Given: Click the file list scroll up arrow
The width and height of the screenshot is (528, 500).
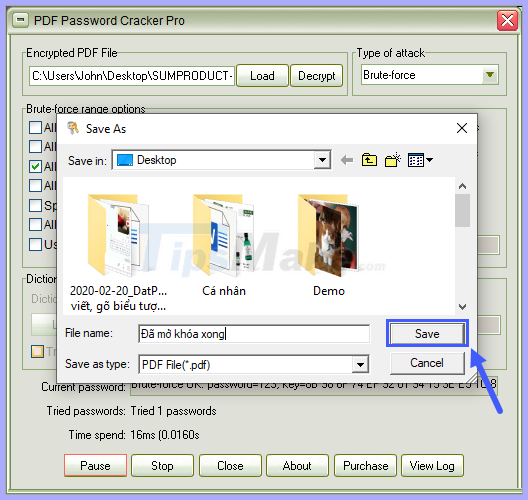Looking at the screenshot, I should click(x=462, y=186).
